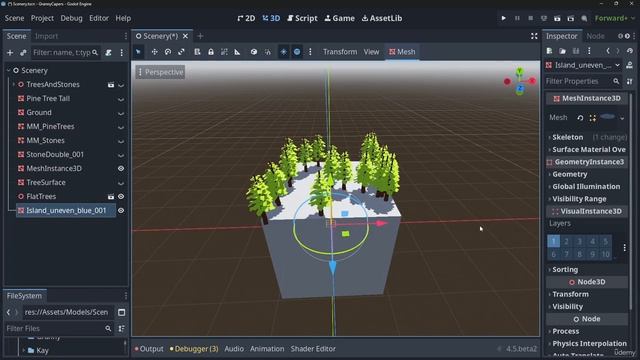Expand the Geometry section
This screenshot has width=640, height=360.
[x=569, y=174]
